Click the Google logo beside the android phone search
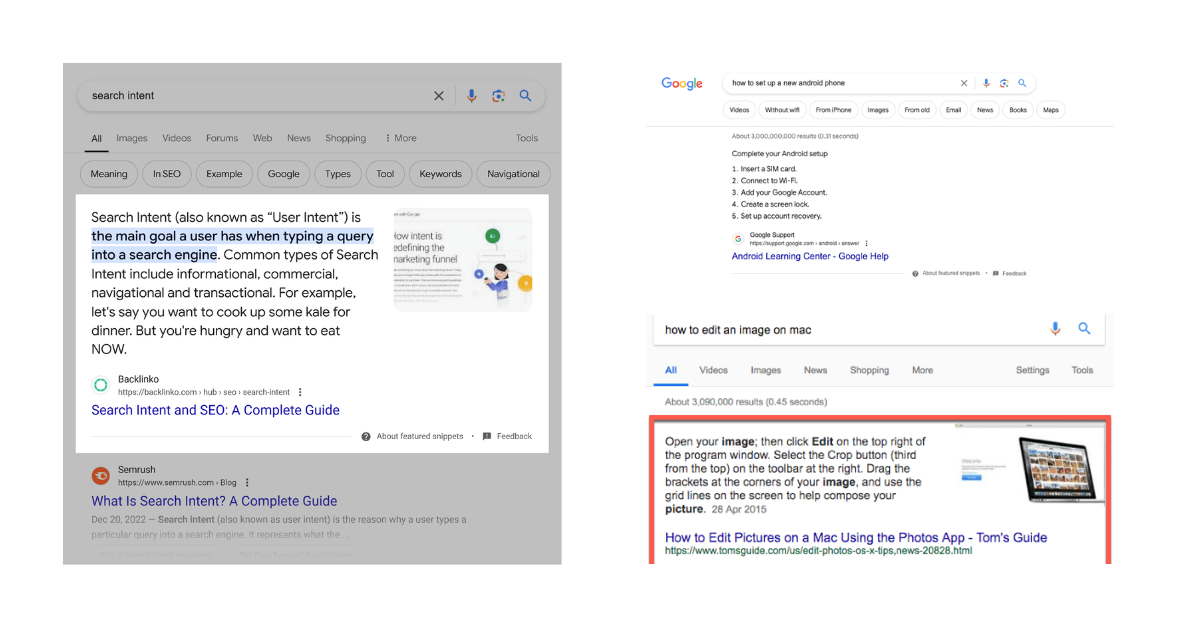 point(682,83)
